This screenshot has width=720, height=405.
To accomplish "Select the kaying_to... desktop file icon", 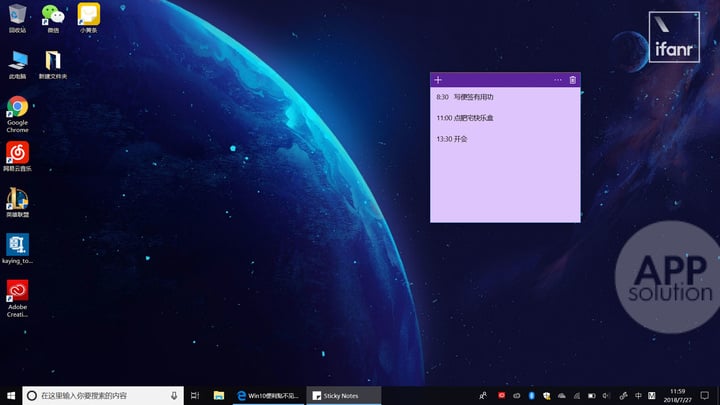I will pyautogui.click(x=17, y=249).
